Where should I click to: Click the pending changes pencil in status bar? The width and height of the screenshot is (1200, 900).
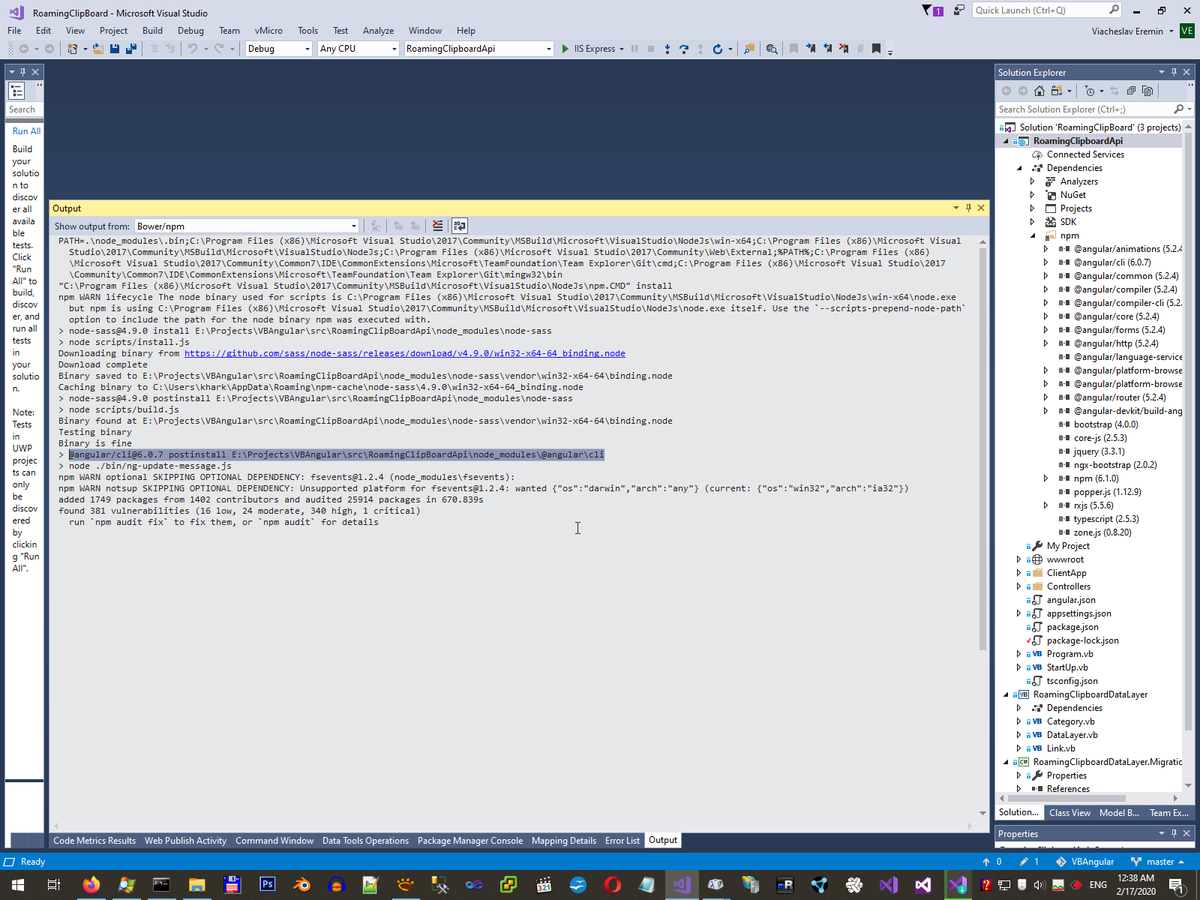click(x=1030, y=862)
